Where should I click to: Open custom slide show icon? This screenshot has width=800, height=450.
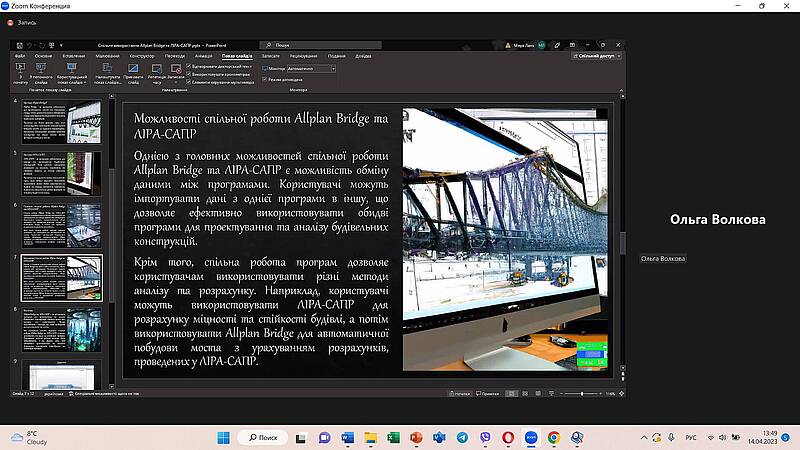[71, 67]
